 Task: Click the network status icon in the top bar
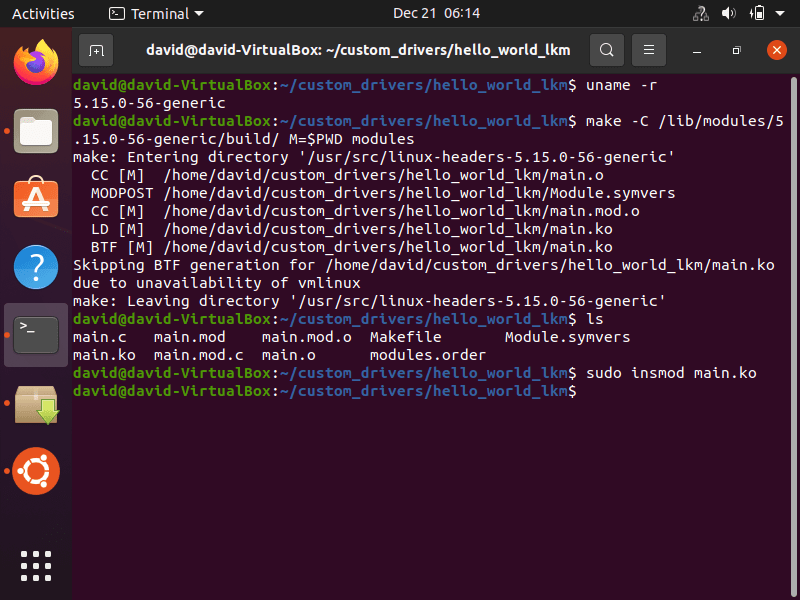[x=700, y=14]
